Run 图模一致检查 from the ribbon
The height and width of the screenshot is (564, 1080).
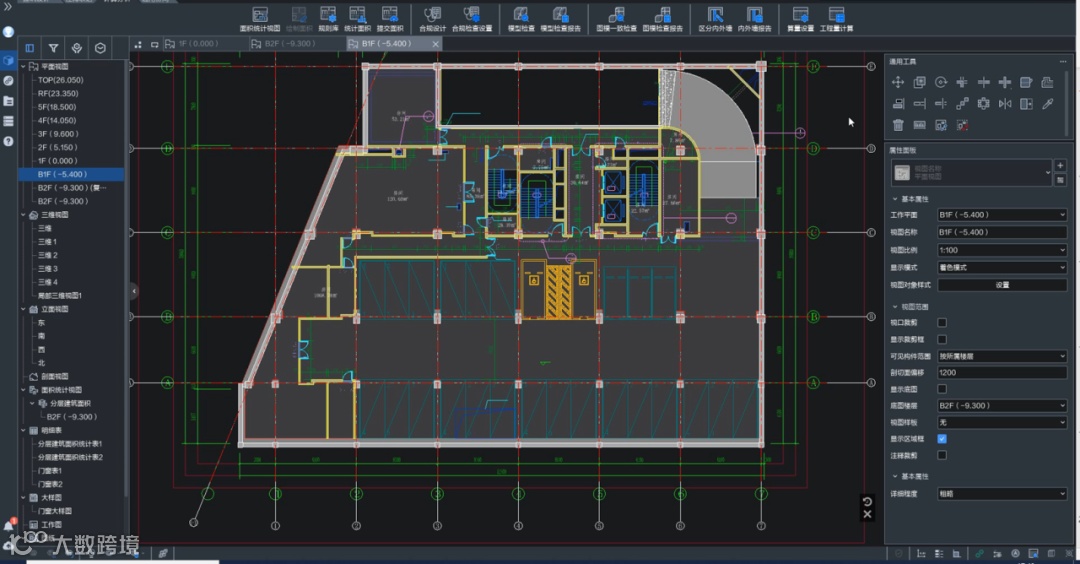click(616, 19)
